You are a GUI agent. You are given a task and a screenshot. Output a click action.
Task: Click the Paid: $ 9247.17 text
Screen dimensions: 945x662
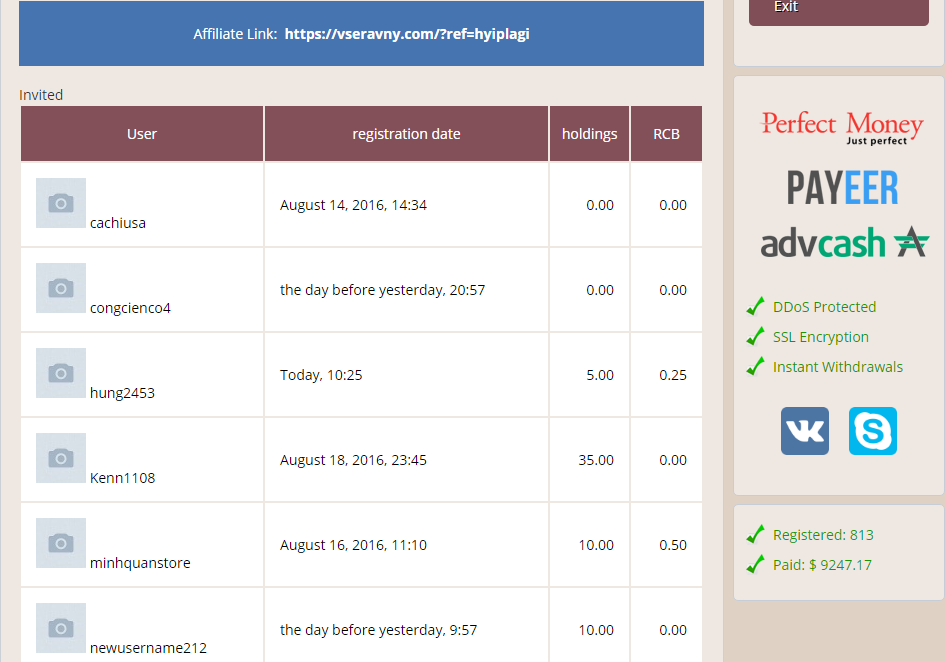[822, 565]
